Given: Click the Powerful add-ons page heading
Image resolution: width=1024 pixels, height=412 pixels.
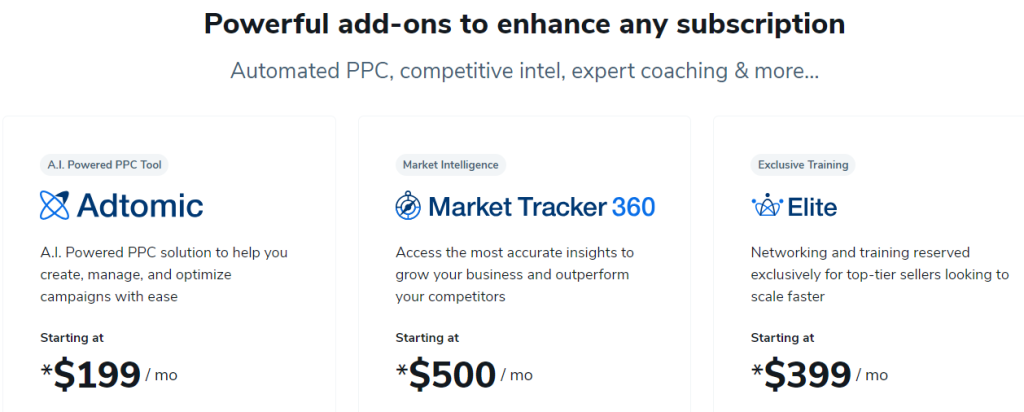Looking at the screenshot, I should click(524, 24).
